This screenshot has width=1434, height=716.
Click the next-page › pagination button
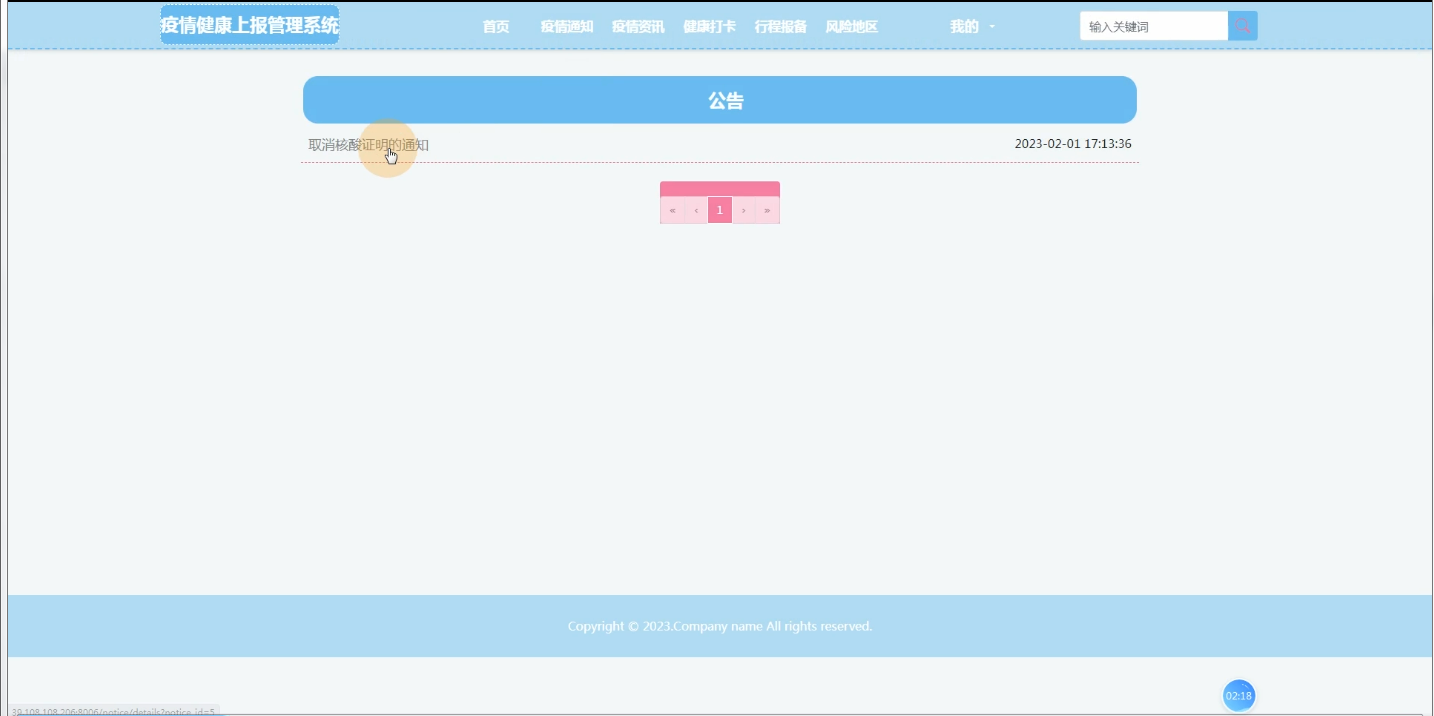[744, 210]
